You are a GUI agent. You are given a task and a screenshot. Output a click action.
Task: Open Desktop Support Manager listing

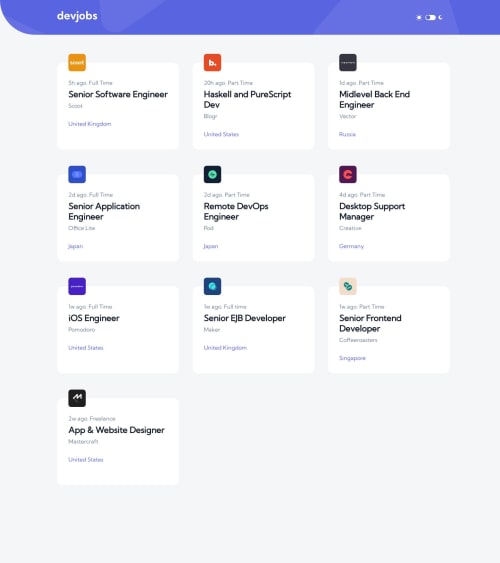click(372, 211)
